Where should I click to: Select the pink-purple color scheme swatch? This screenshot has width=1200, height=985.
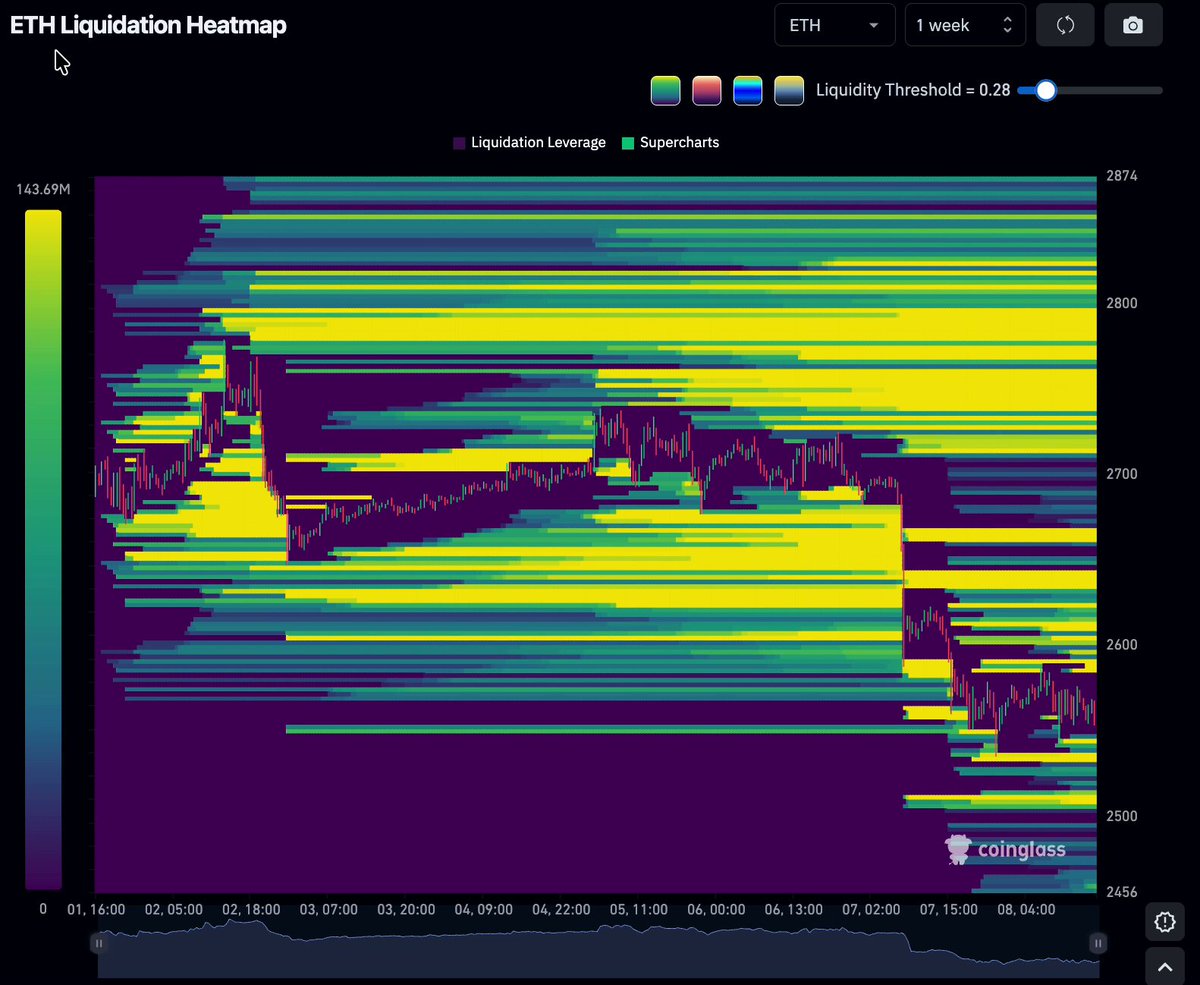pyautogui.click(x=707, y=91)
